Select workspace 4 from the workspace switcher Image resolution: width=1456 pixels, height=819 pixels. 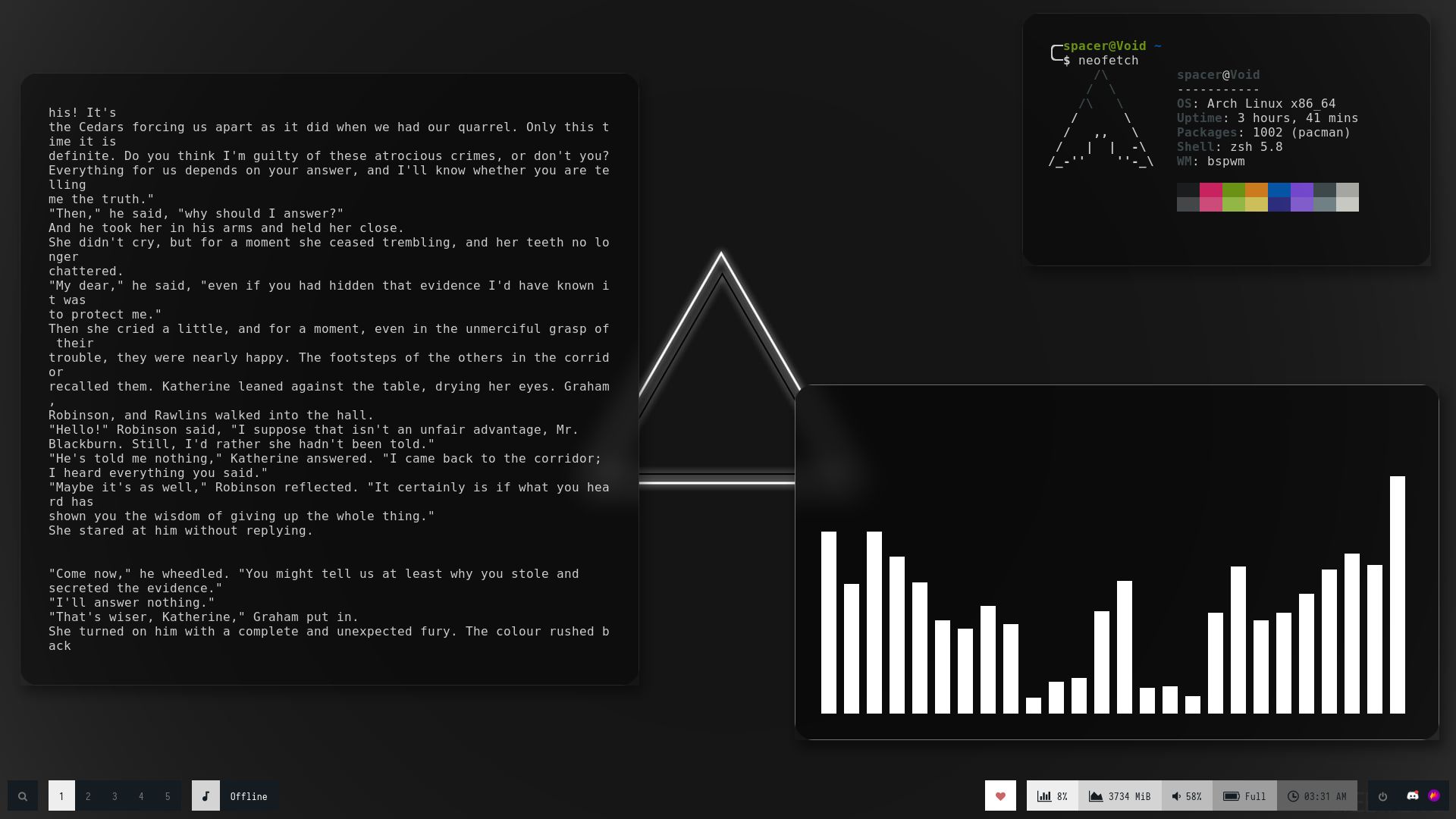141,796
